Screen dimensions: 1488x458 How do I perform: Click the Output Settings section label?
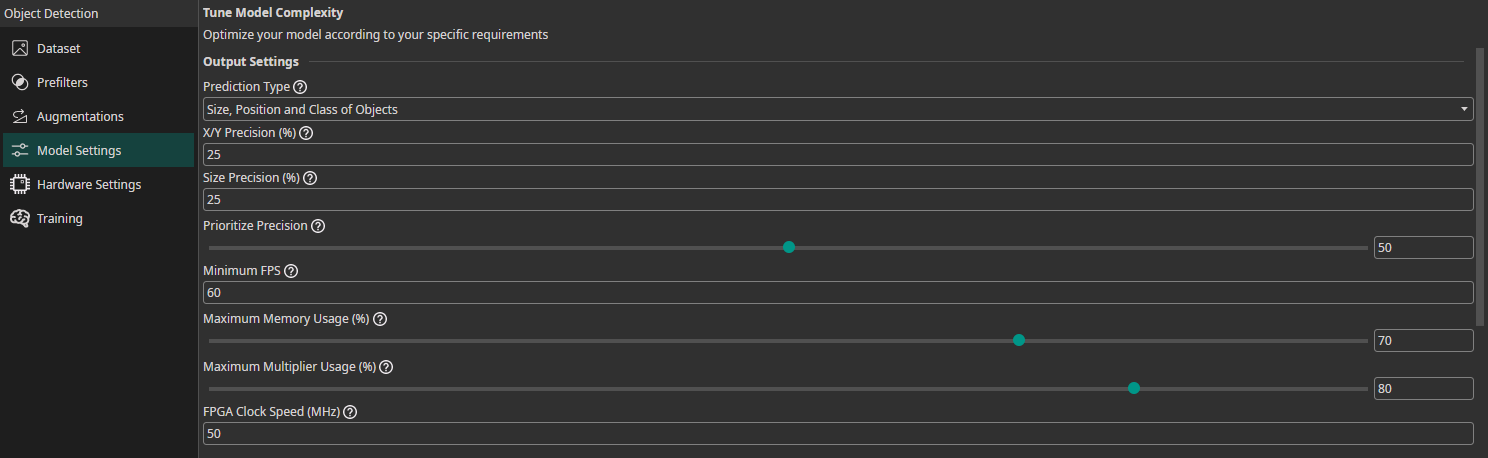pos(251,62)
